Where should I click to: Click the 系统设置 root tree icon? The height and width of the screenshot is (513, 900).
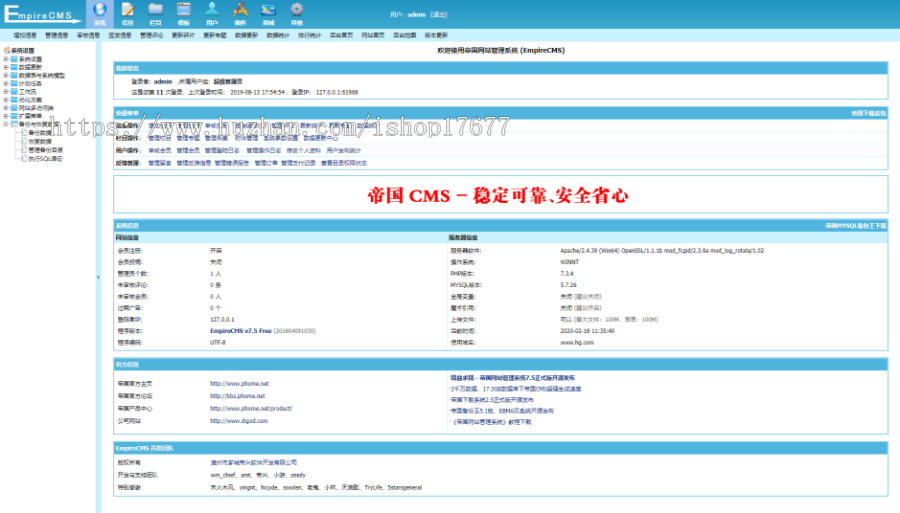(x=7, y=50)
